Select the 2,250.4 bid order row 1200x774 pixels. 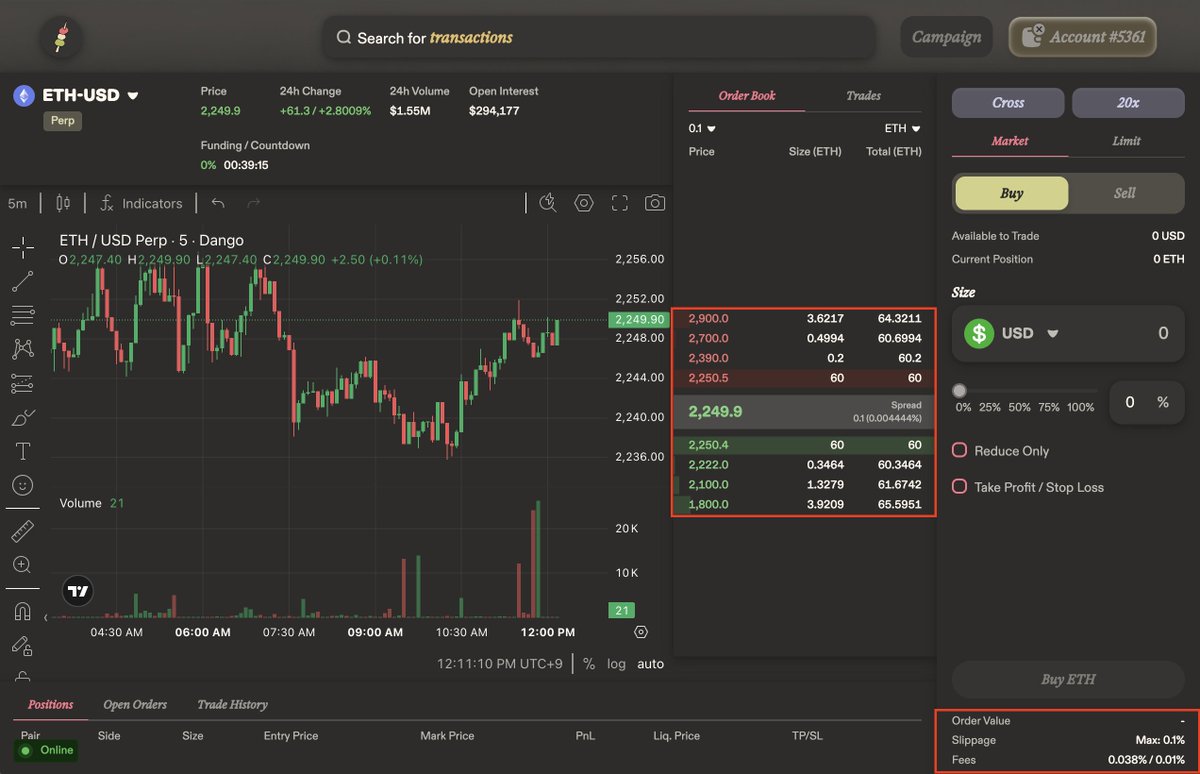point(805,445)
